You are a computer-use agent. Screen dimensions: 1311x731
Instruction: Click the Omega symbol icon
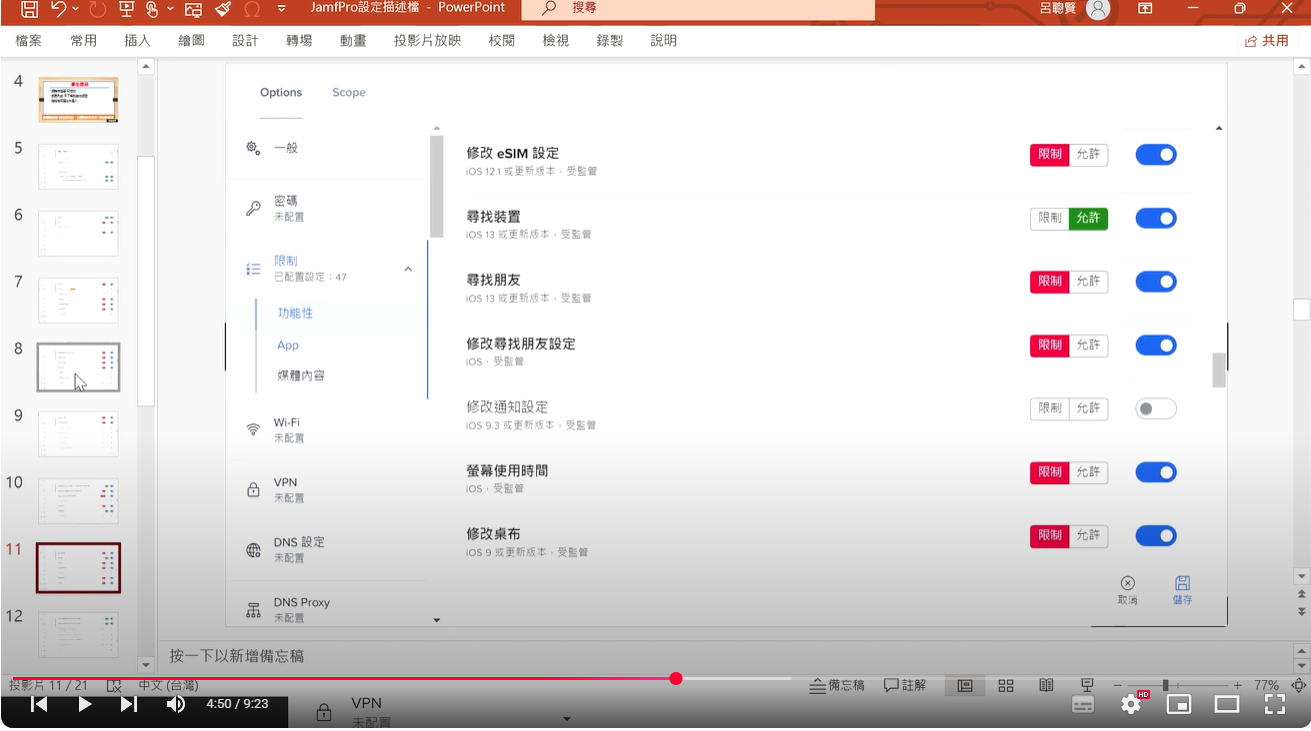coord(251,9)
